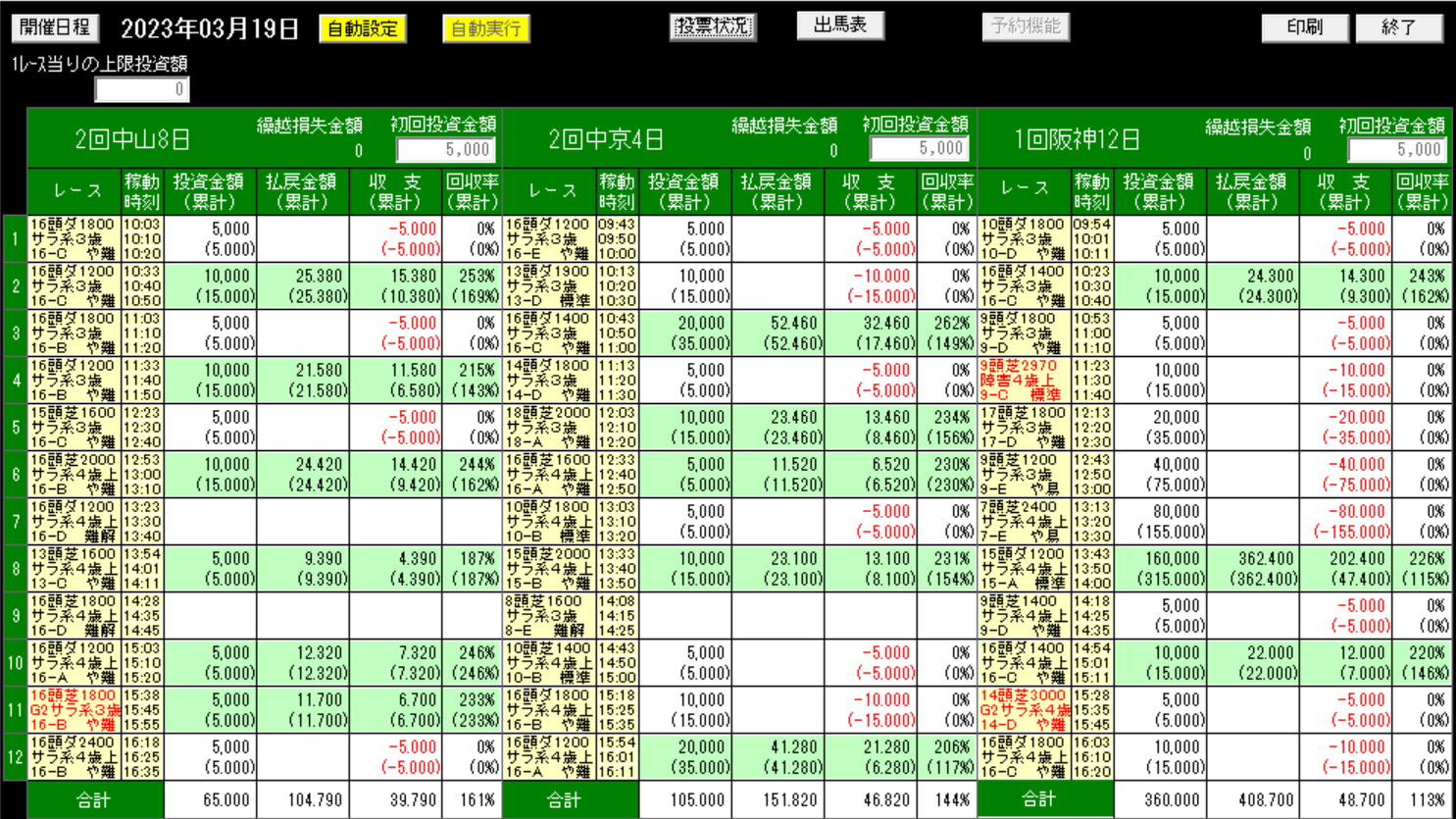Select race cell 18頭芝2000 in 中京

pos(548,427)
